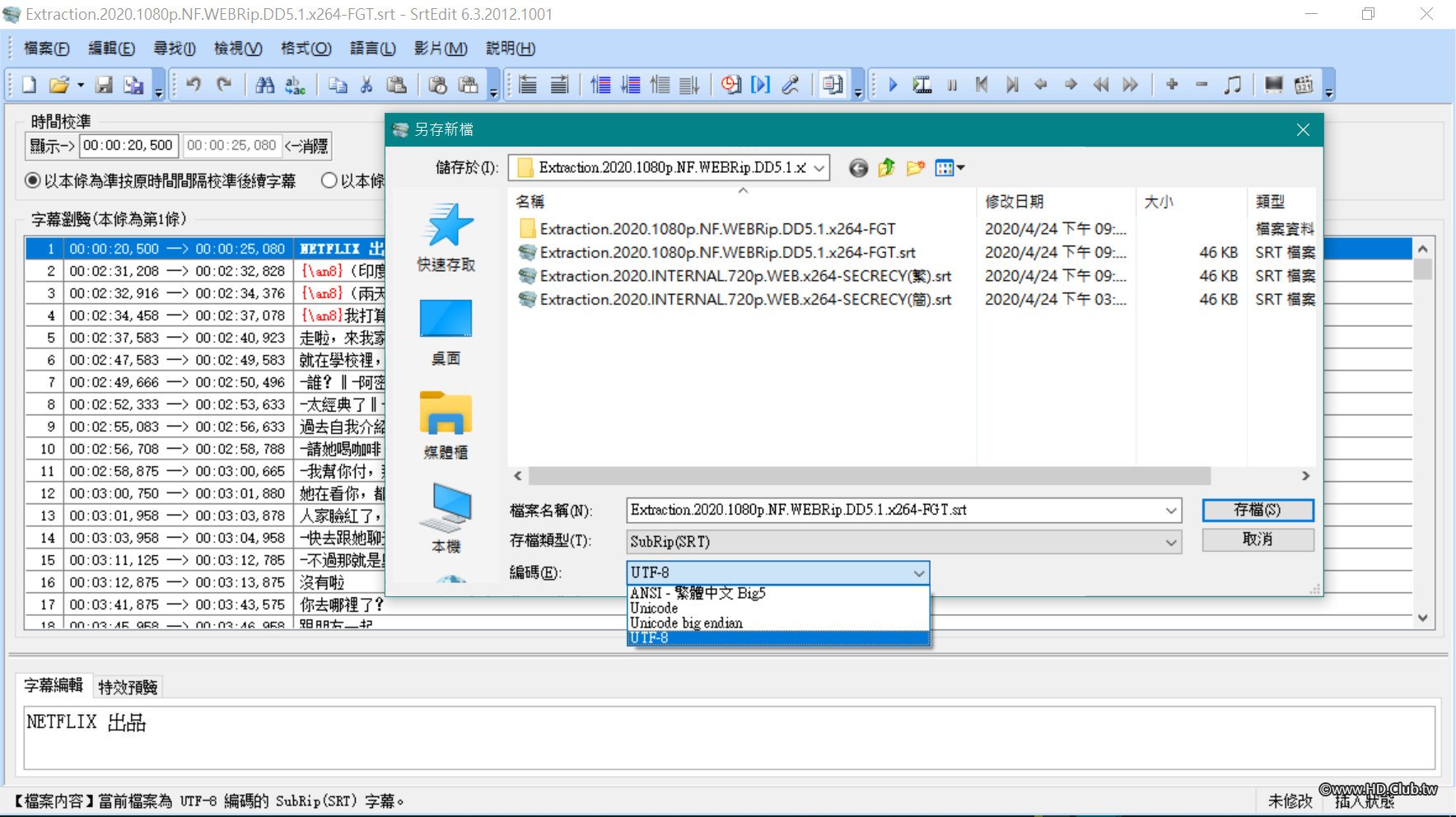Screen dimensions: 1456x817
Task: Skip to the previous subtitle marker
Action: click(982, 85)
